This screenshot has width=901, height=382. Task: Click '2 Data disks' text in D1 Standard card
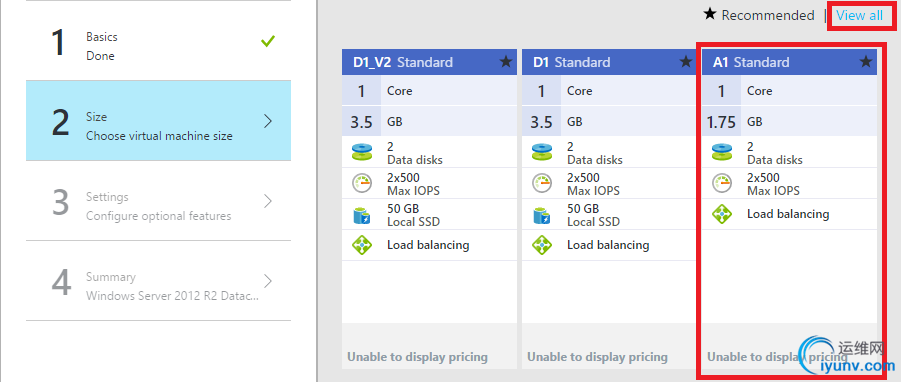(x=595, y=153)
